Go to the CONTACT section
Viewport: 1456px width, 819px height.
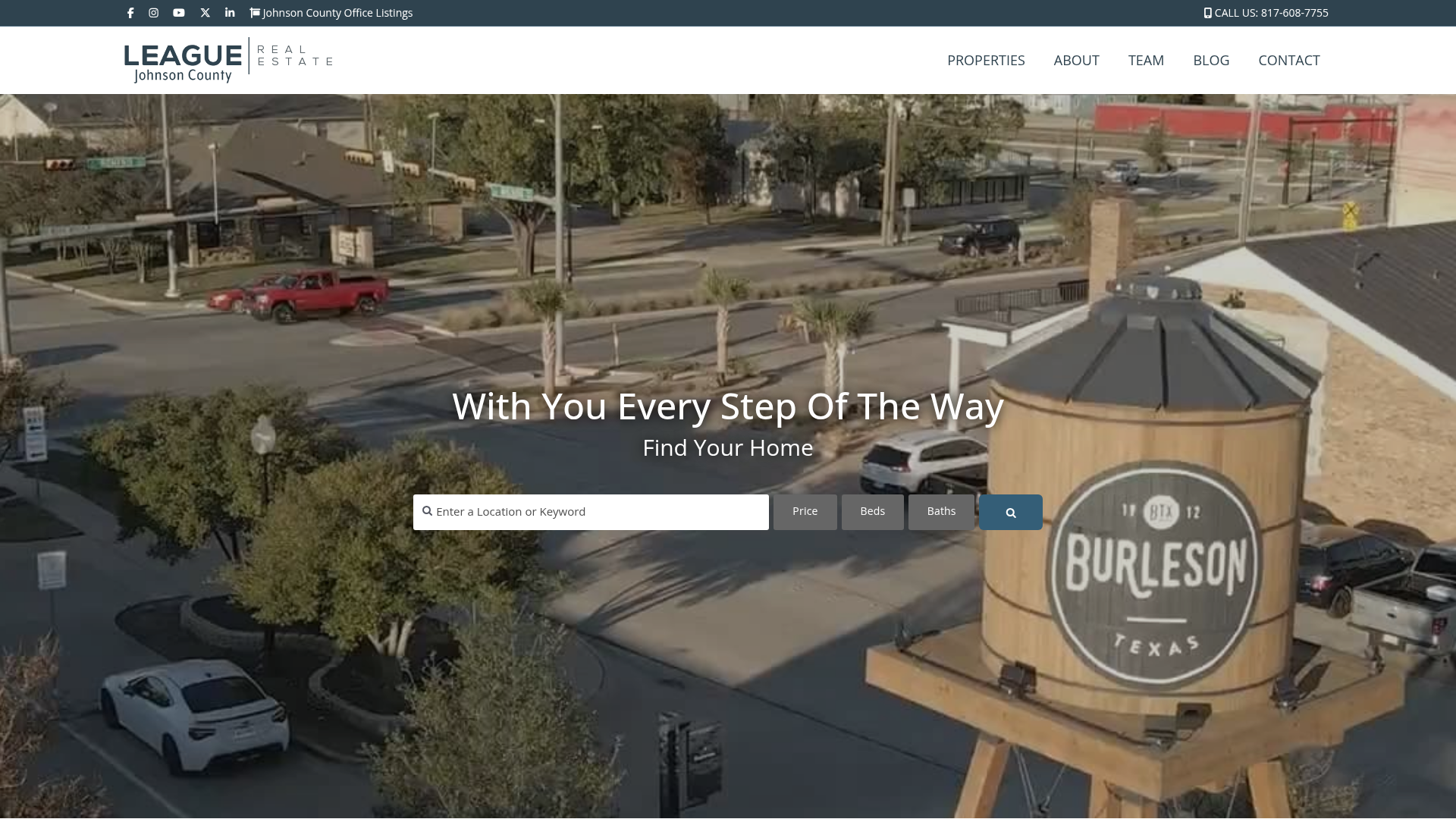coord(1289,60)
